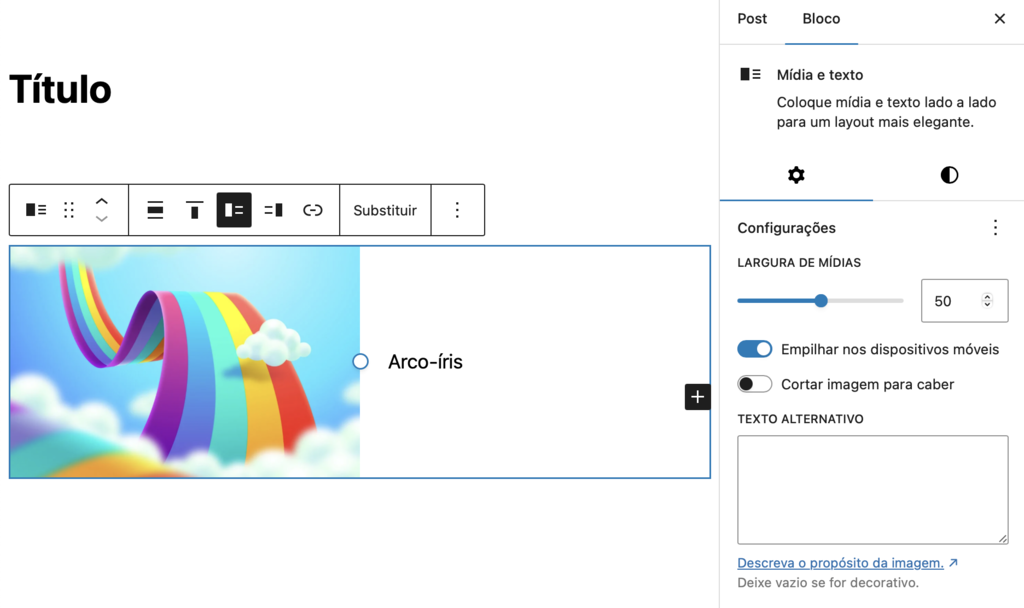Click the Substituir button
Viewport: 1024px width, 608px height.
click(385, 210)
